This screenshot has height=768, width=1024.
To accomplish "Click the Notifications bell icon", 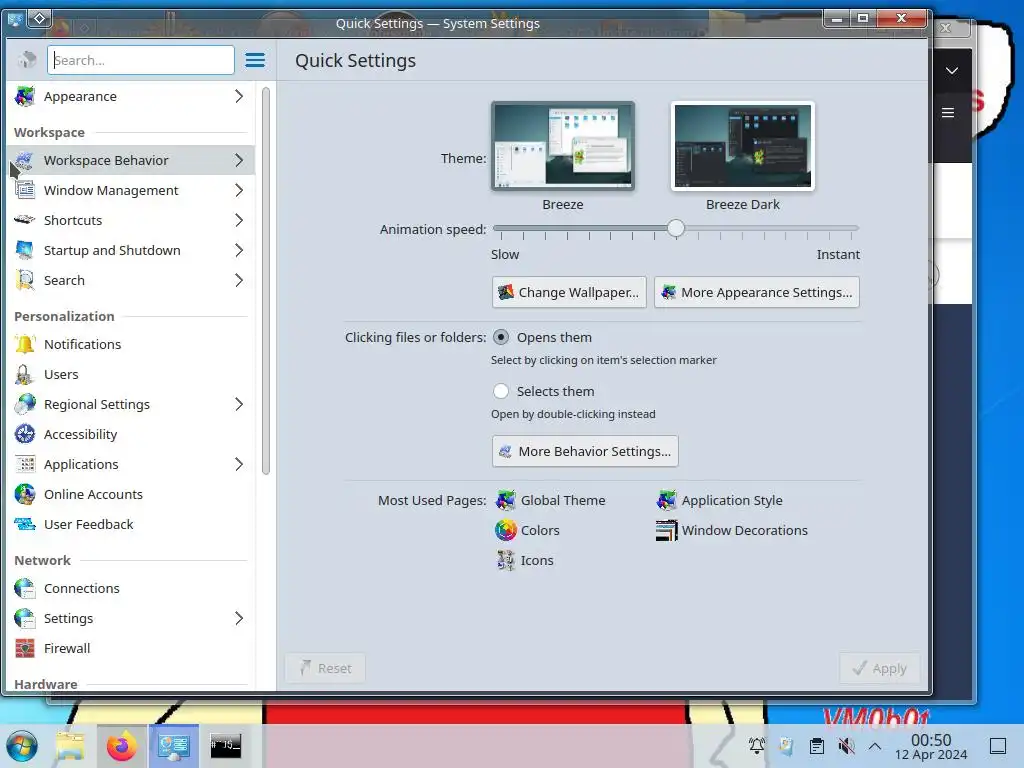I will 25,344.
